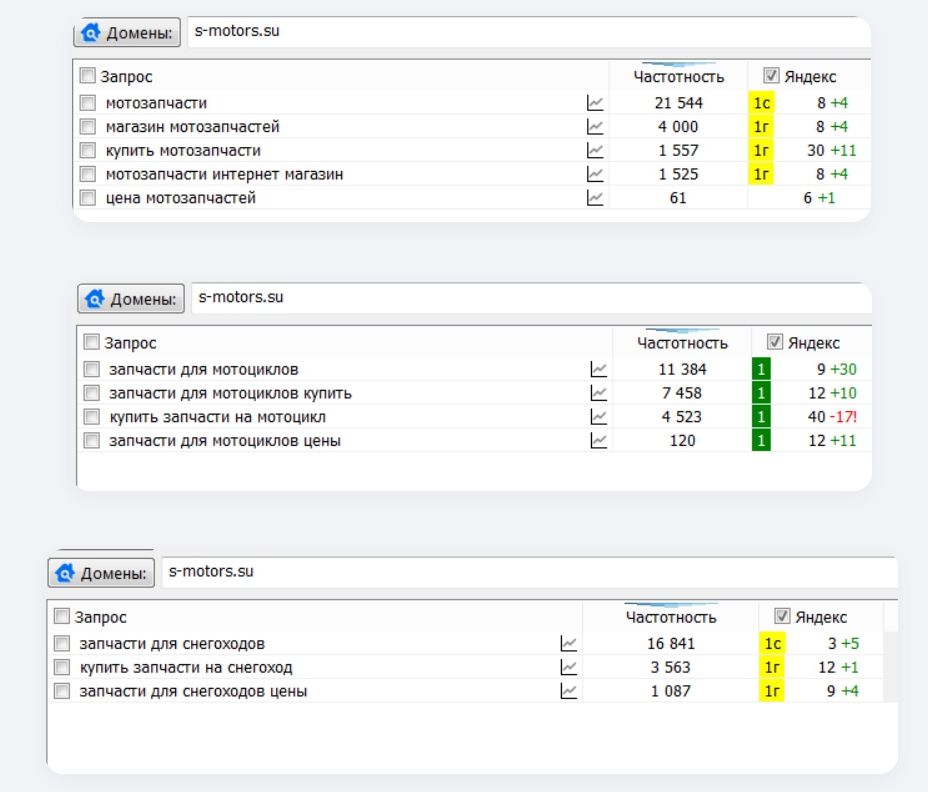Viewport: 928px width, 792px height.
Task: Click the Домены button above motorcycle queries
Action: 131,298
